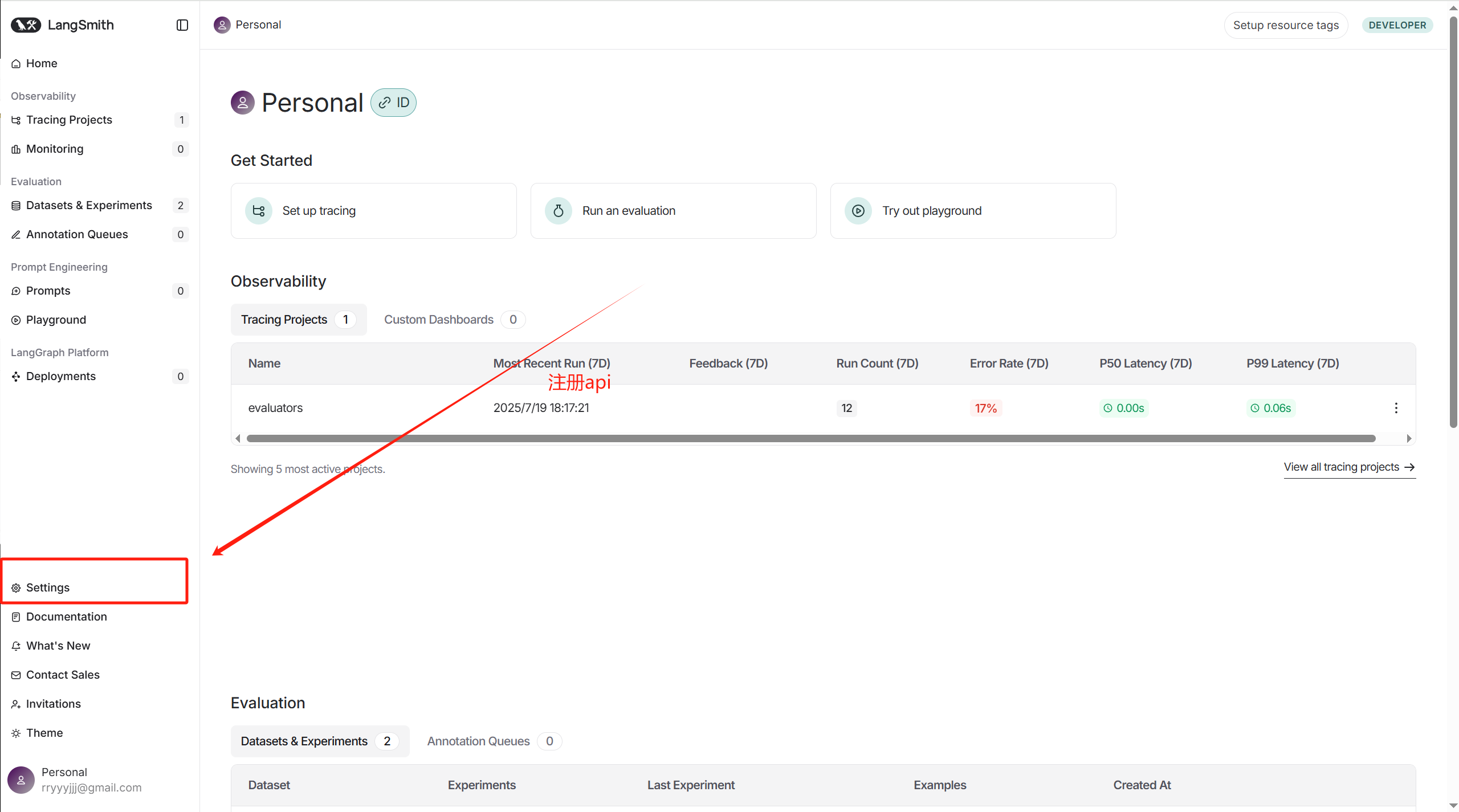
Task: Click the Created At column header
Action: [1142, 785]
